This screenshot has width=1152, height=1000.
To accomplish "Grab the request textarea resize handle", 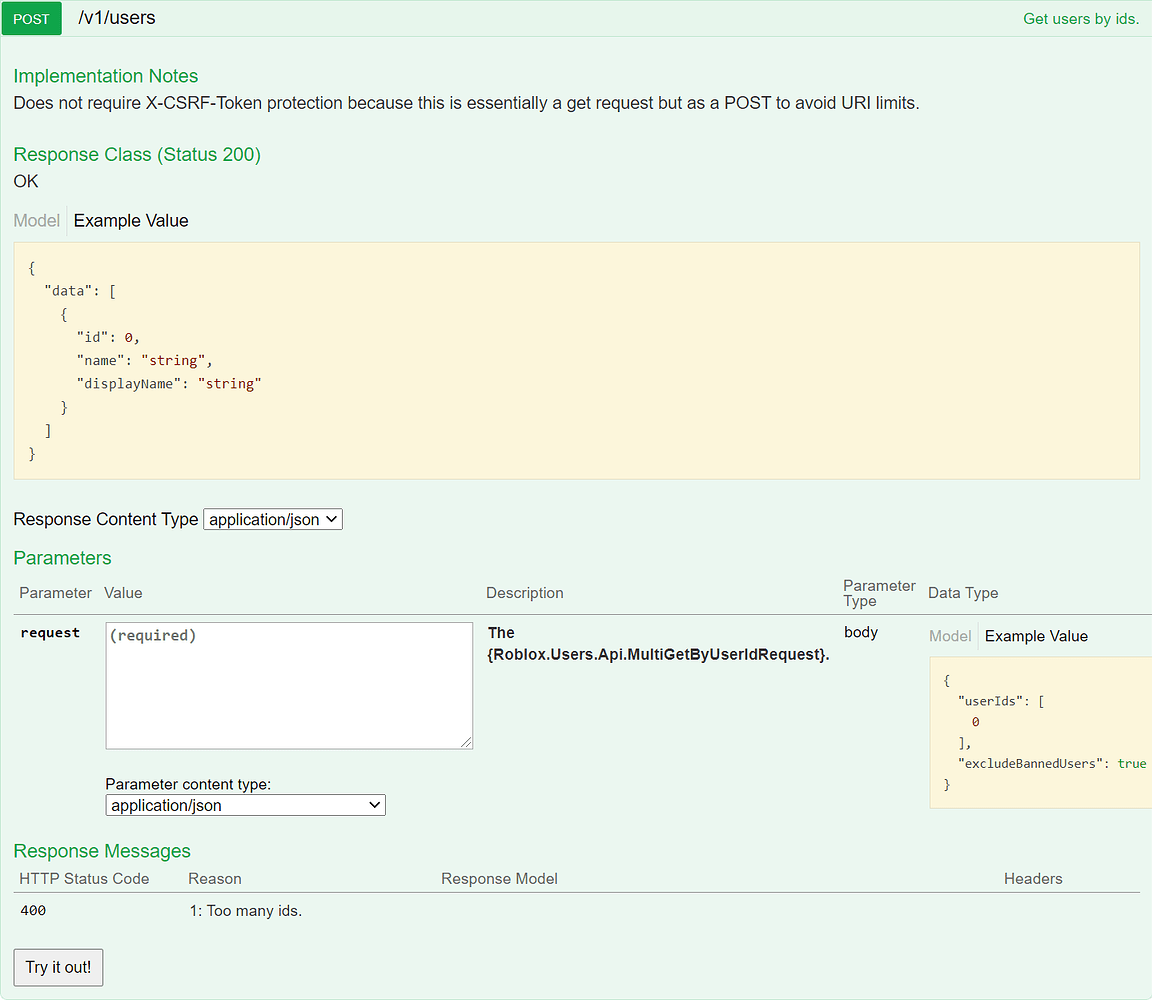I will coord(467,743).
